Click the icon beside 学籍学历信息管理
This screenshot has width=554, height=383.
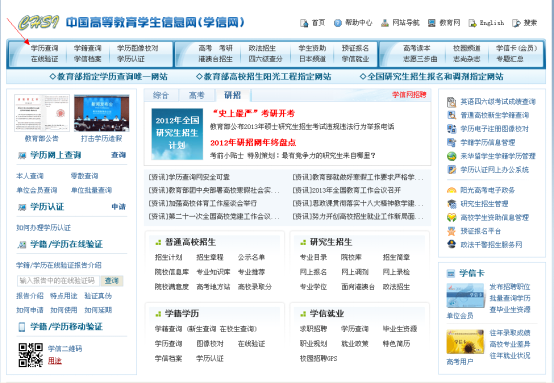(x=452, y=142)
